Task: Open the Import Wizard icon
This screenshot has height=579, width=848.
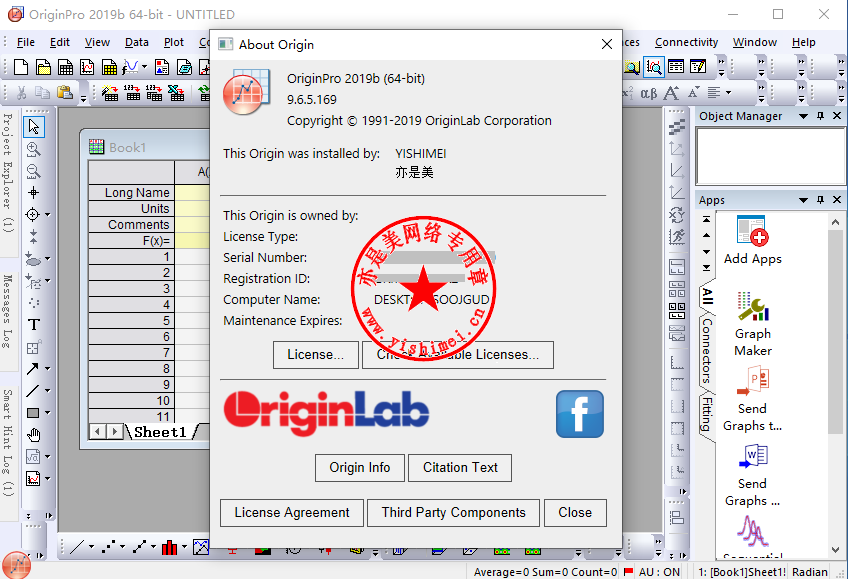Action: click(x=110, y=93)
